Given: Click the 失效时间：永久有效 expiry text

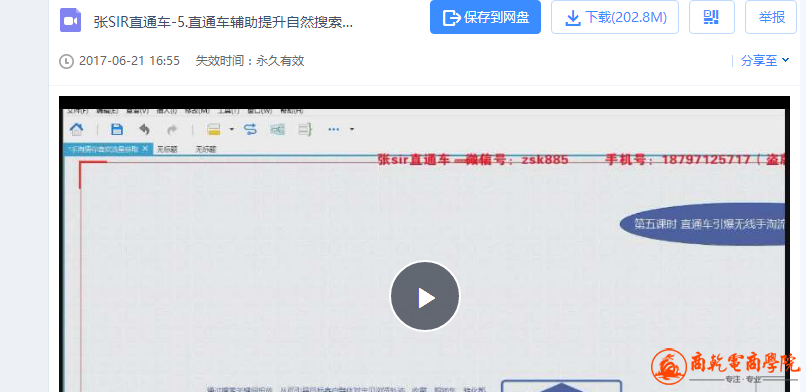Looking at the screenshot, I should pos(250,61).
